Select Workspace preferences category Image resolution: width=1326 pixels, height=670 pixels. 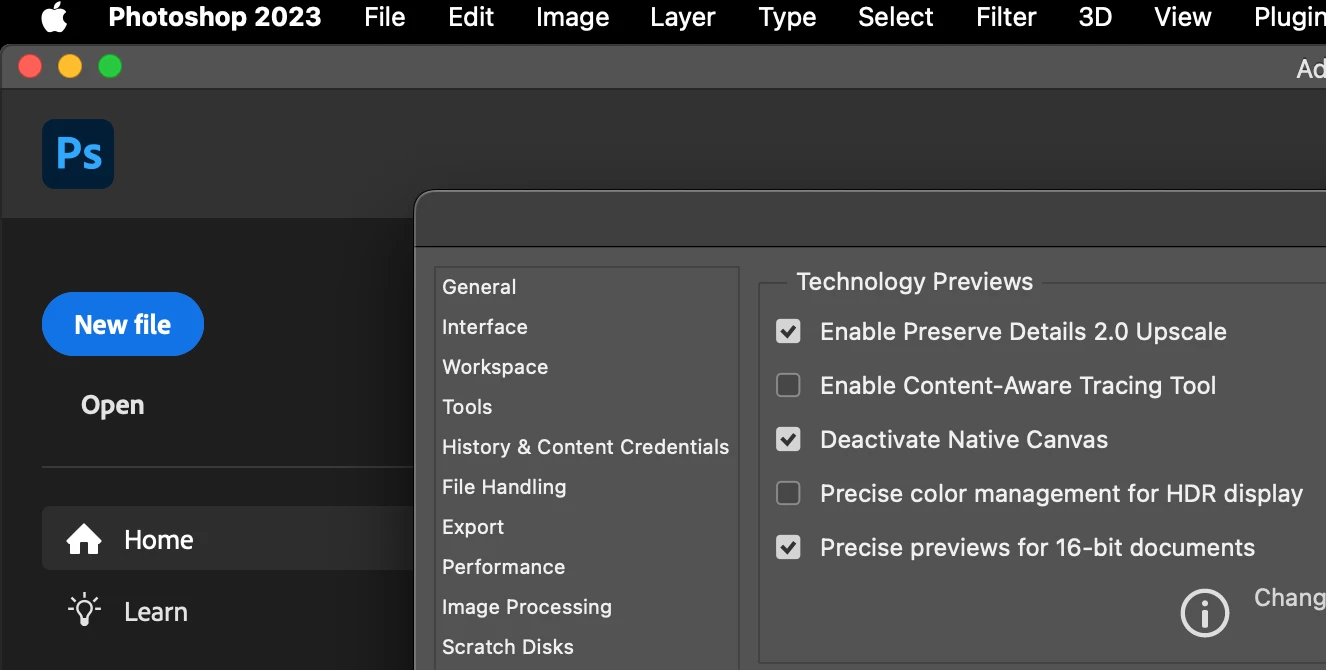coord(495,367)
